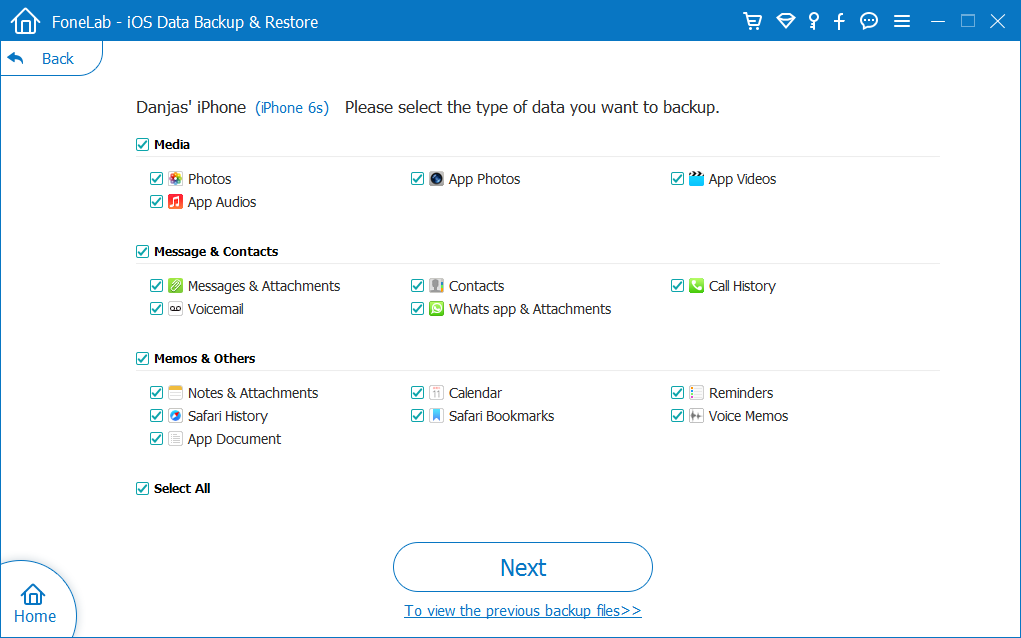1021x638 pixels.
Task: Click the Photos app icon
Action: tap(175, 178)
